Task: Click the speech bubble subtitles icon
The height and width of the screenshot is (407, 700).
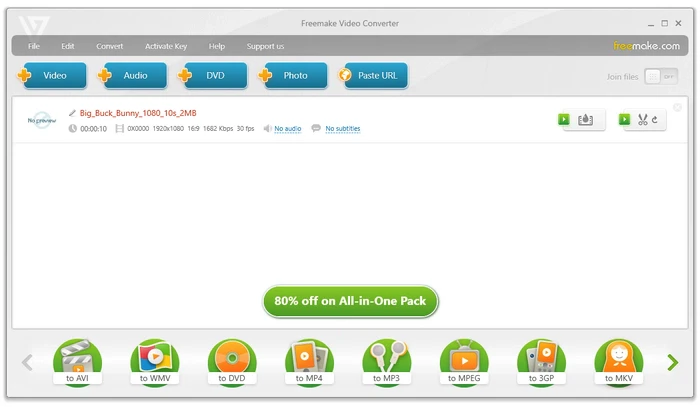Action: (316, 128)
